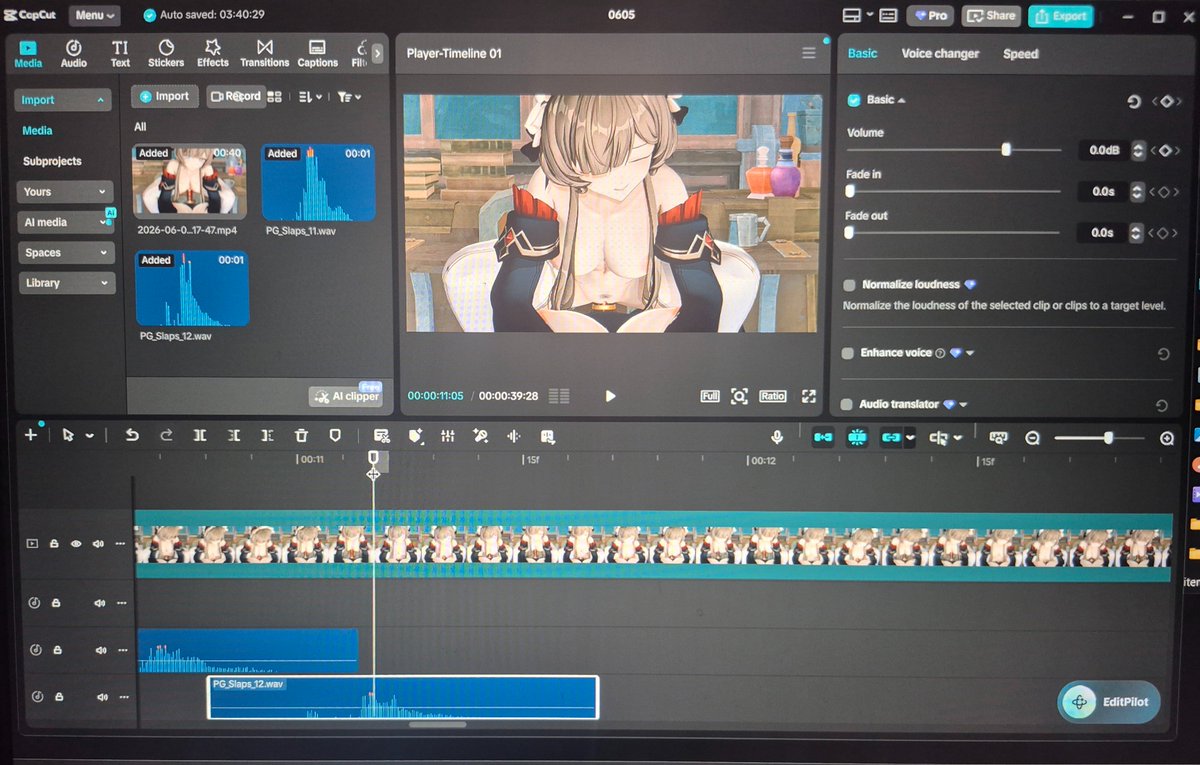Open the media filter dropdown

[x=349, y=97]
